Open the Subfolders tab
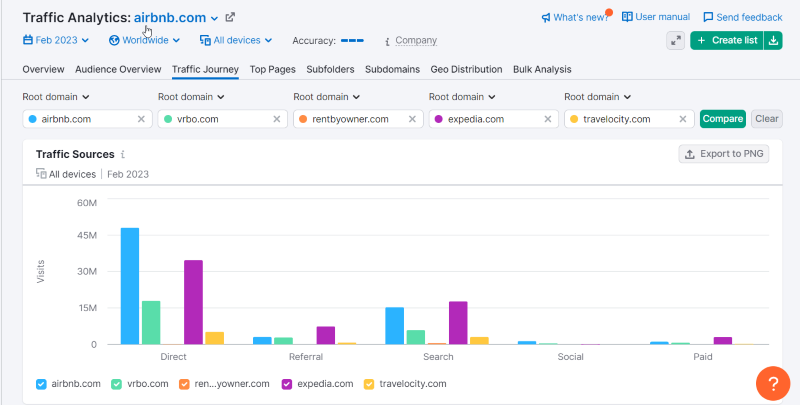800x405 pixels. click(330, 69)
